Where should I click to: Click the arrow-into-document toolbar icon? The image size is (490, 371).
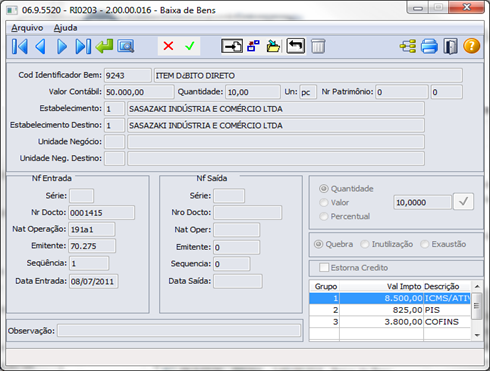pyautogui.click(x=232, y=46)
